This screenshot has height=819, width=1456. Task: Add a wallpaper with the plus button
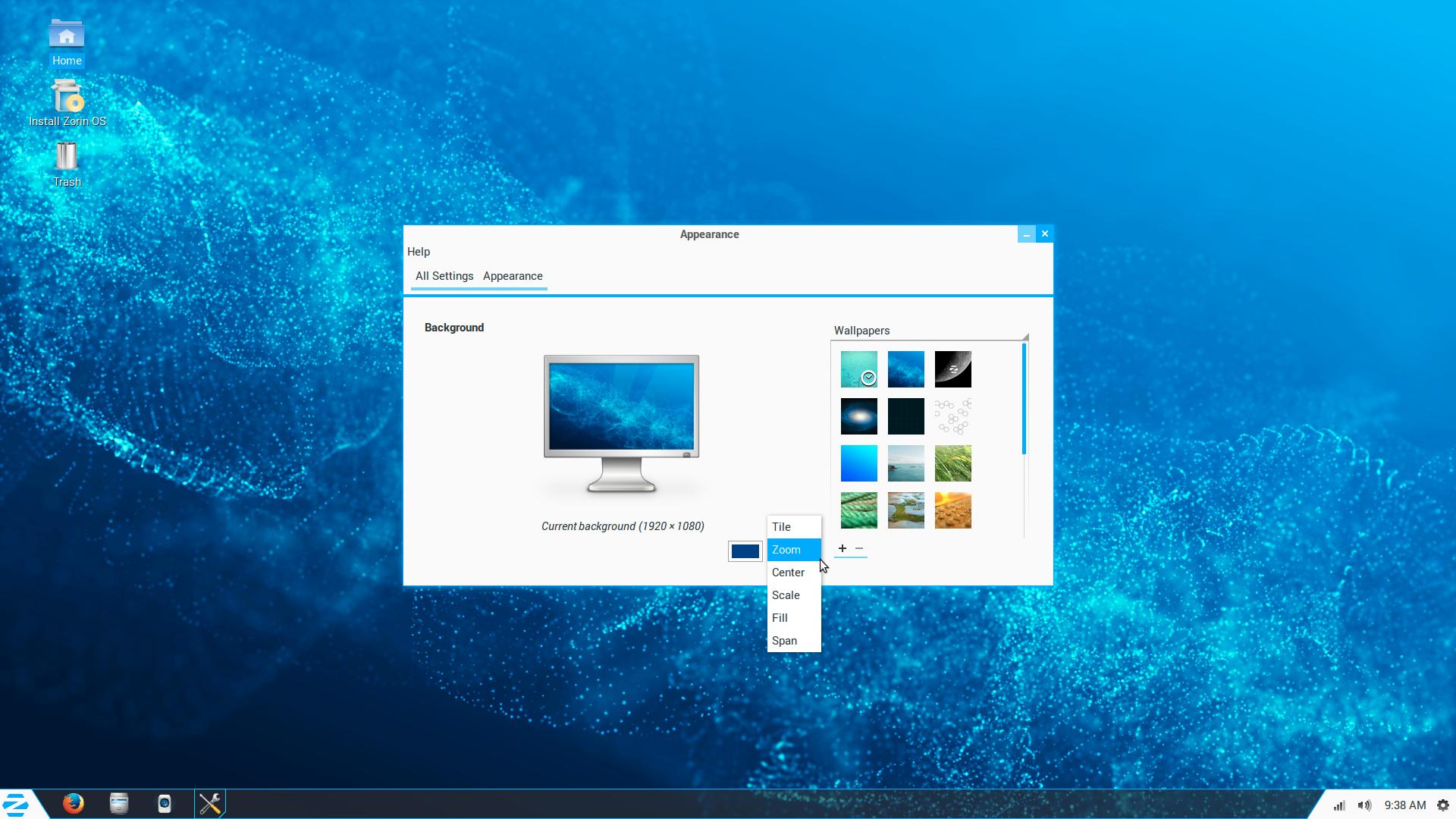click(x=842, y=548)
